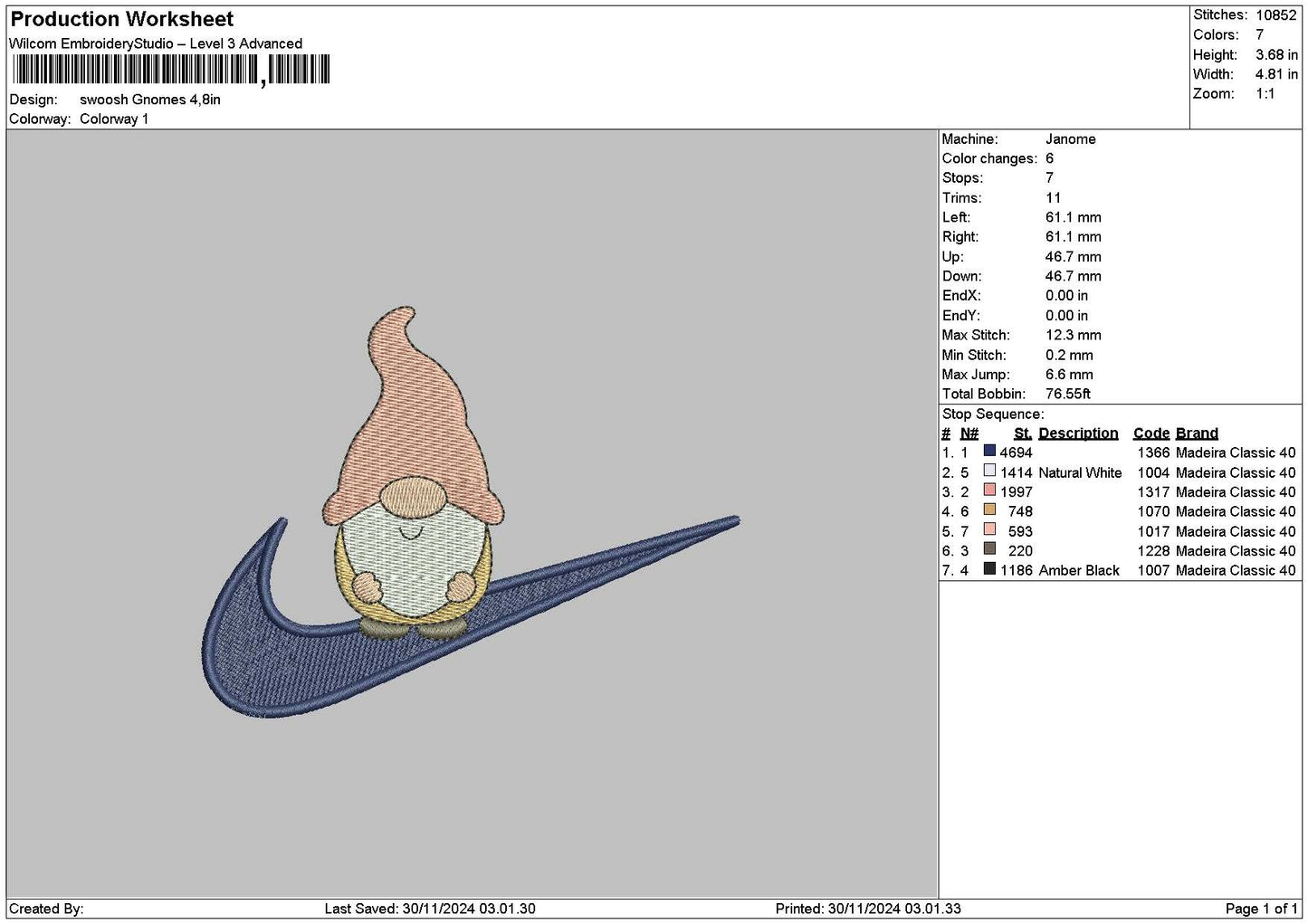The width and height of the screenshot is (1308, 924).
Task: Click the 'Description' column header
Action: (1078, 433)
